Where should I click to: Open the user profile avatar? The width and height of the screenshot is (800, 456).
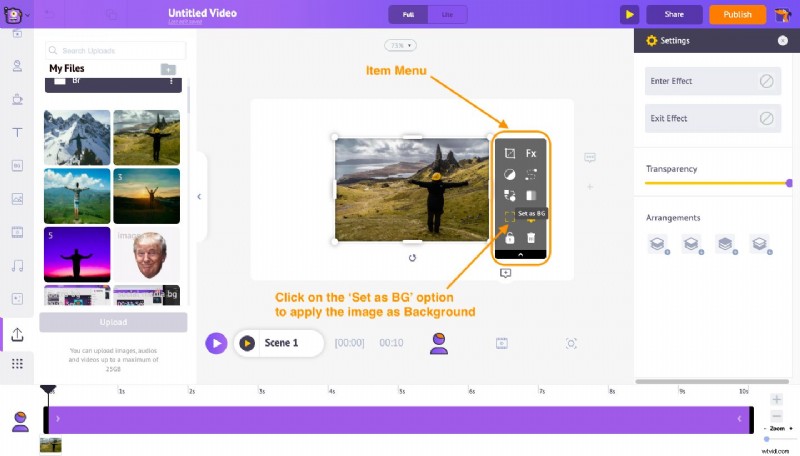783,15
